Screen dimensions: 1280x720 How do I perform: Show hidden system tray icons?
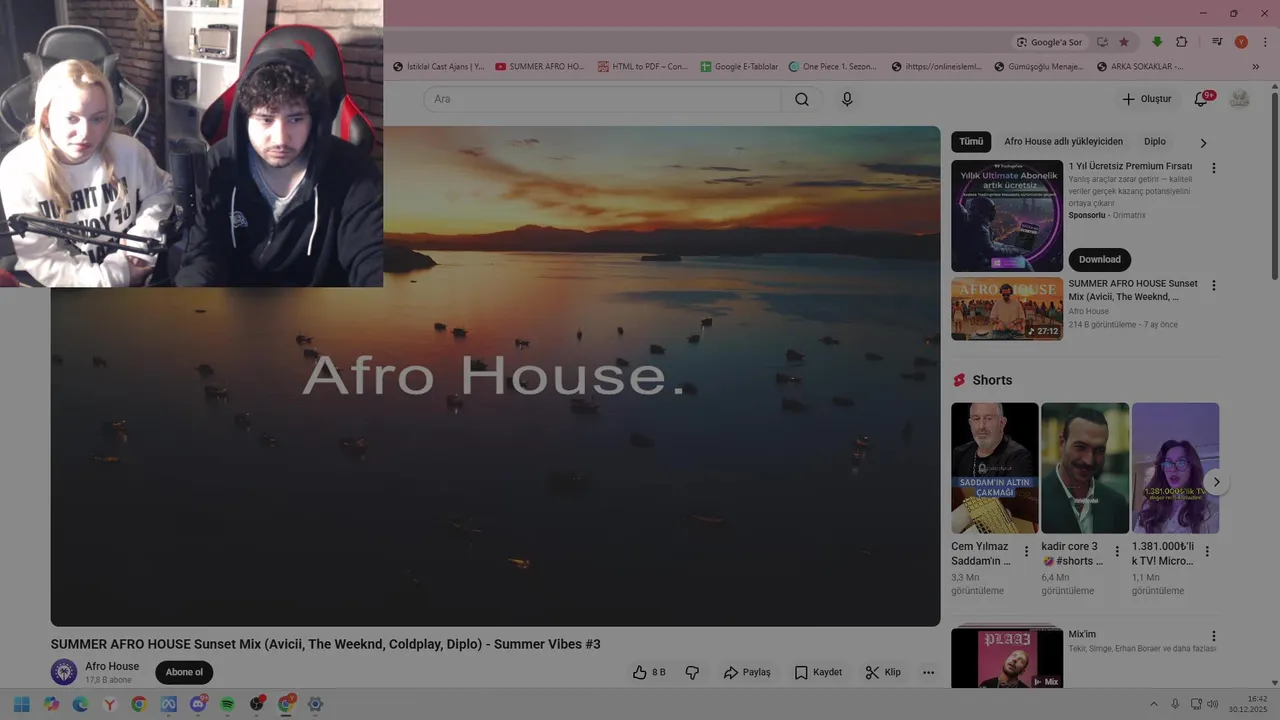[1153, 704]
